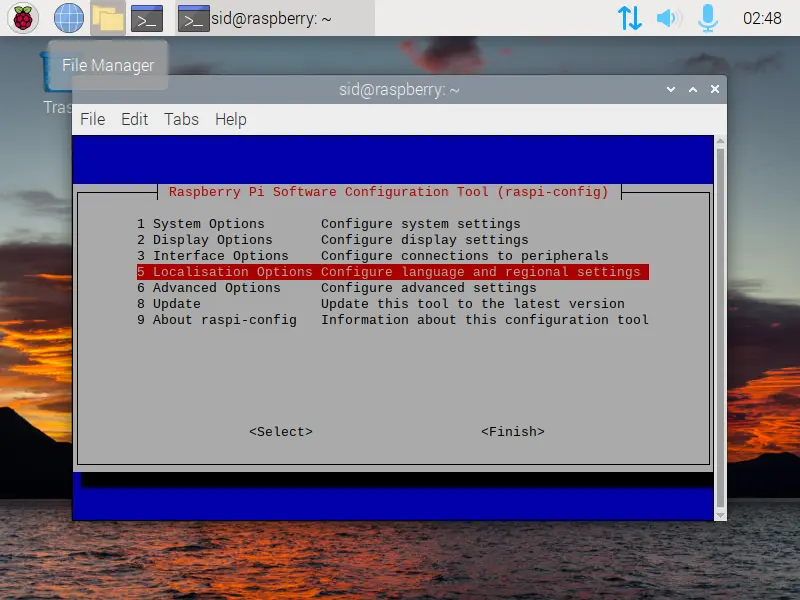Click the terminal title bar text

[399, 90]
